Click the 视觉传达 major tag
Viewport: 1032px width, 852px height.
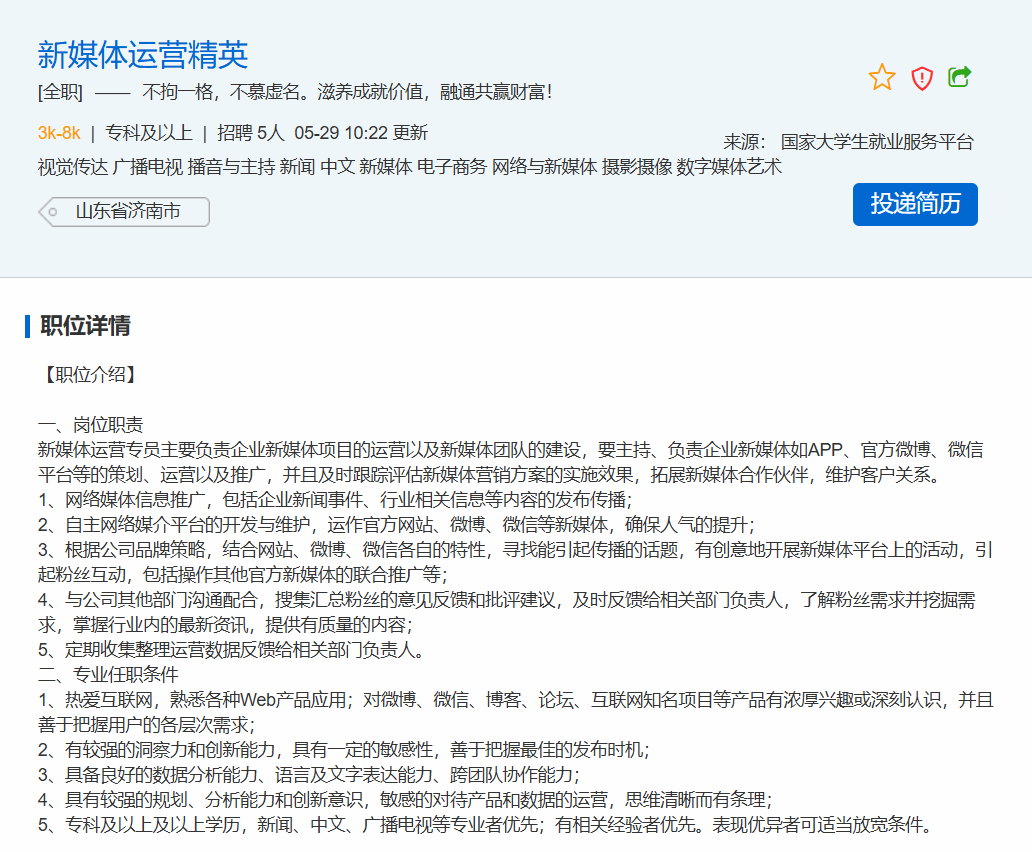pos(72,167)
